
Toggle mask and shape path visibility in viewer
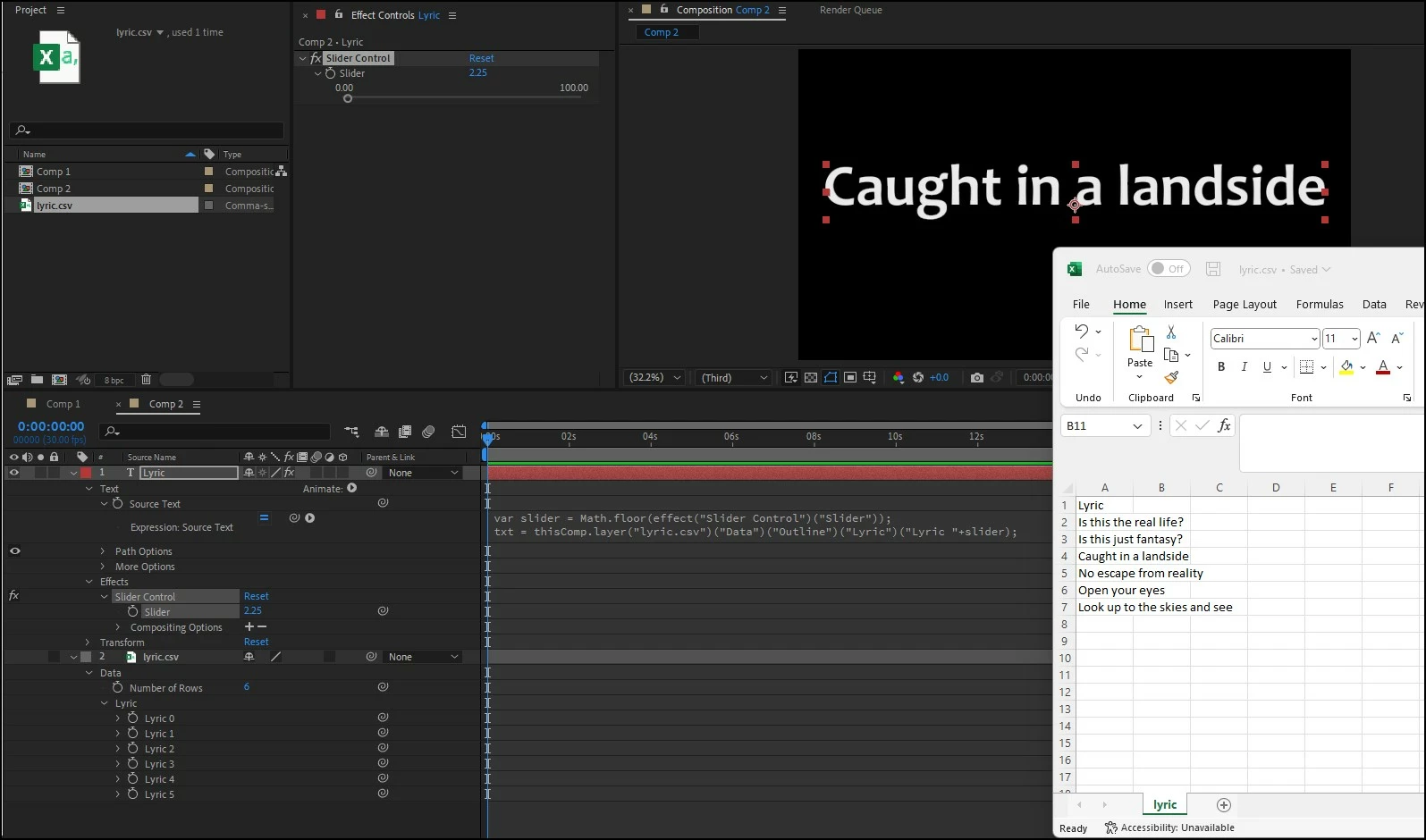pos(831,378)
